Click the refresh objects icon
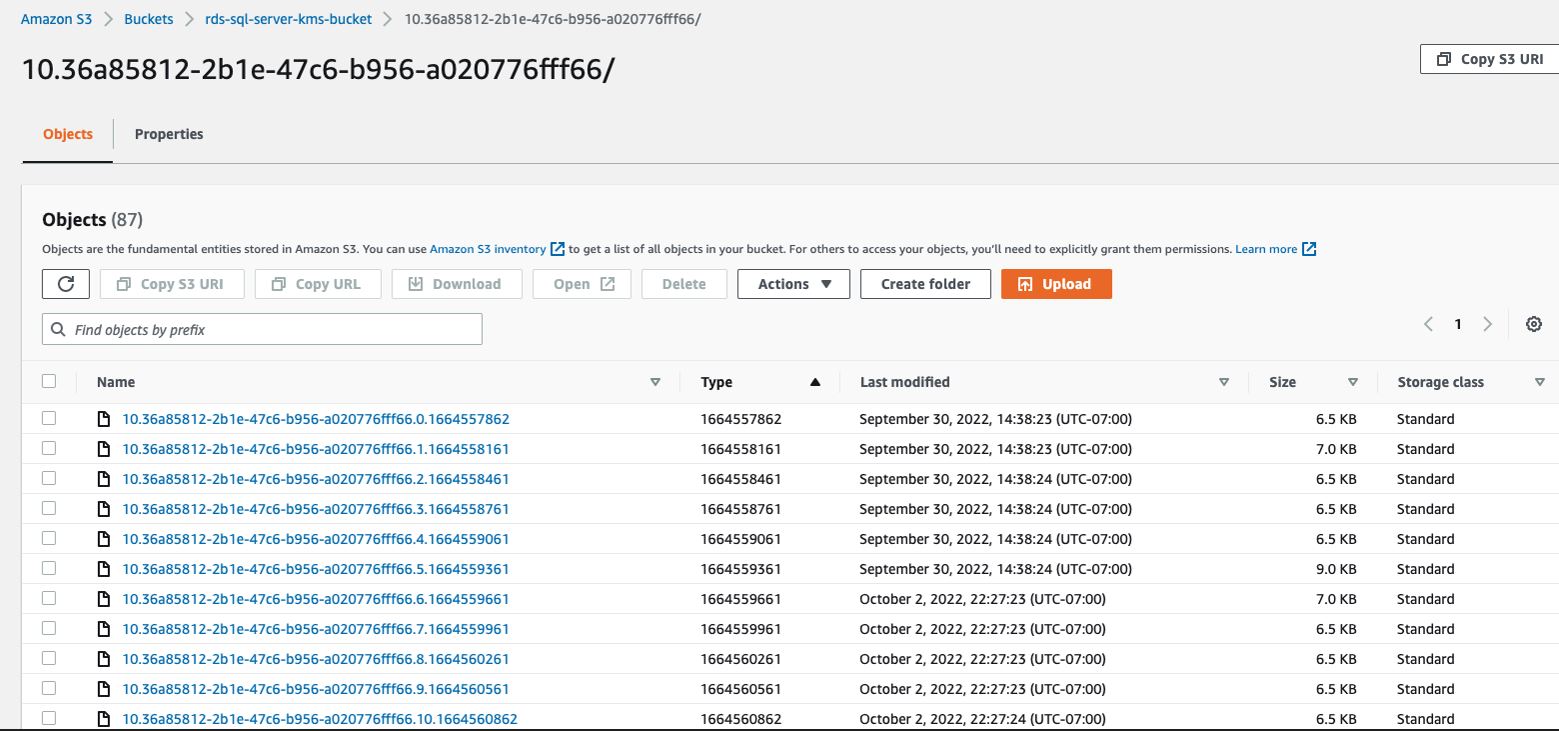1559x731 pixels. click(x=64, y=283)
